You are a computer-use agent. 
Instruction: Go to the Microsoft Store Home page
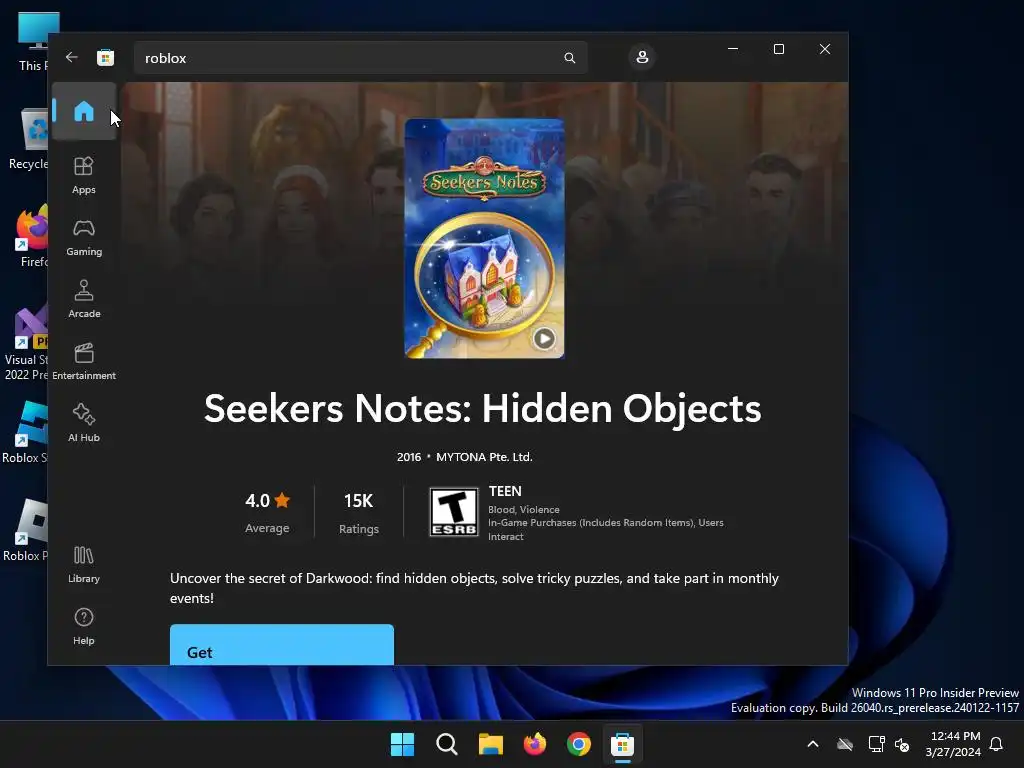84,111
